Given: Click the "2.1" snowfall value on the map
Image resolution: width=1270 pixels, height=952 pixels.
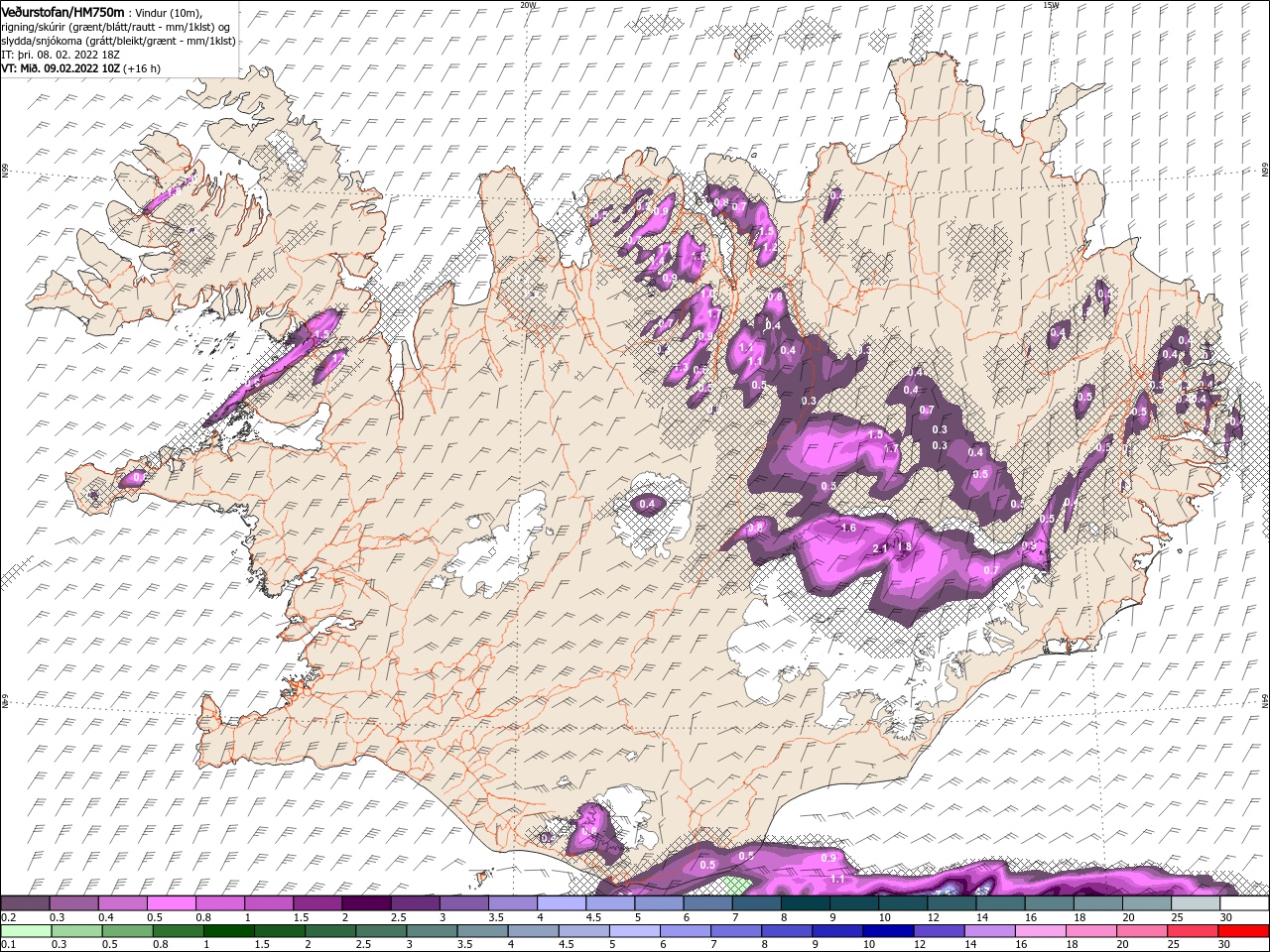Looking at the screenshot, I should [879, 548].
